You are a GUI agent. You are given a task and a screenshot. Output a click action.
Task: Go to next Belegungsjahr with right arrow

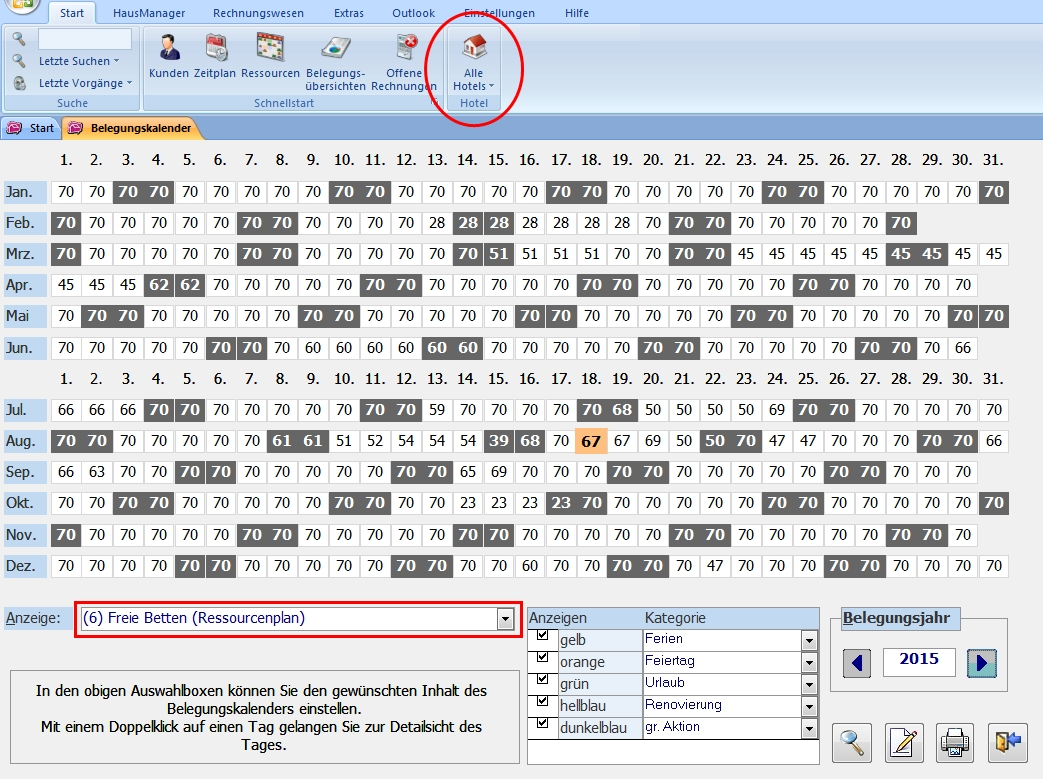981,662
